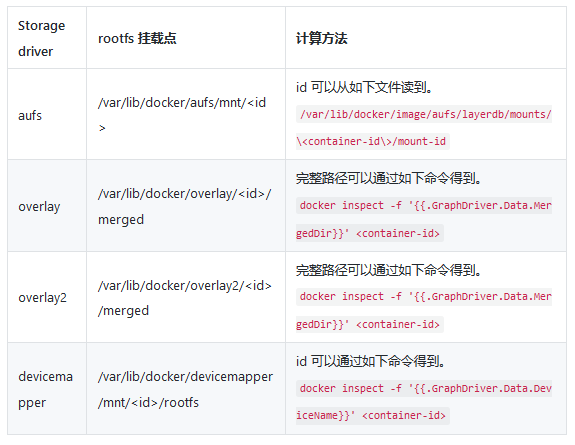Select overlay row text 完整路径可以通过如下命令得到

(x=389, y=178)
